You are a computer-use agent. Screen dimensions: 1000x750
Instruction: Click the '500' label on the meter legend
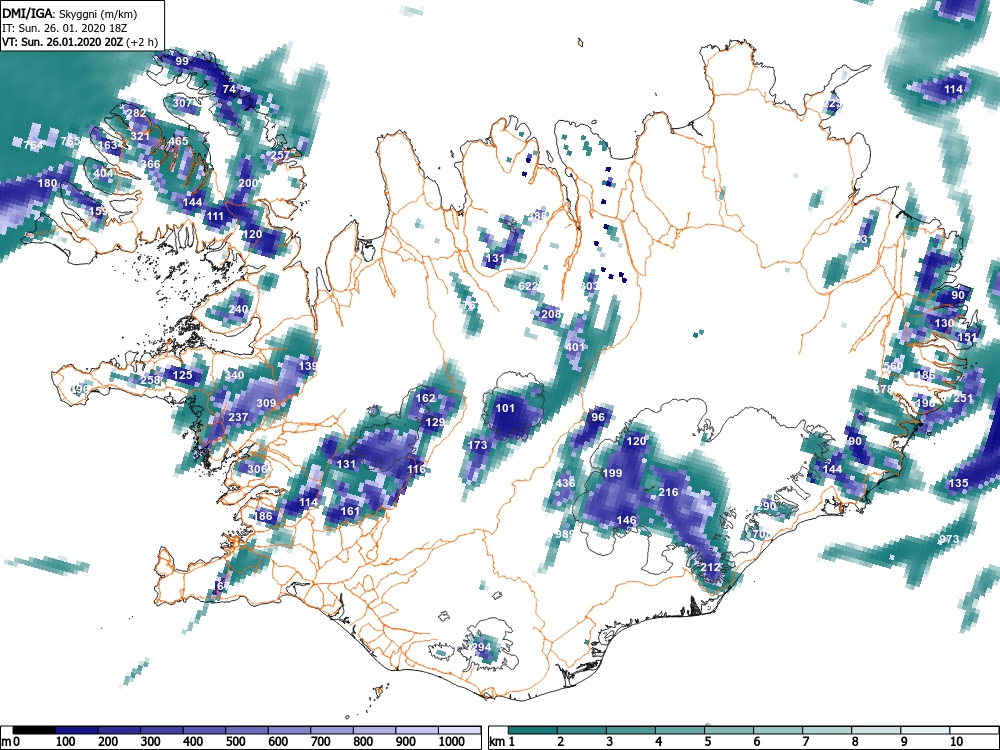click(x=235, y=742)
